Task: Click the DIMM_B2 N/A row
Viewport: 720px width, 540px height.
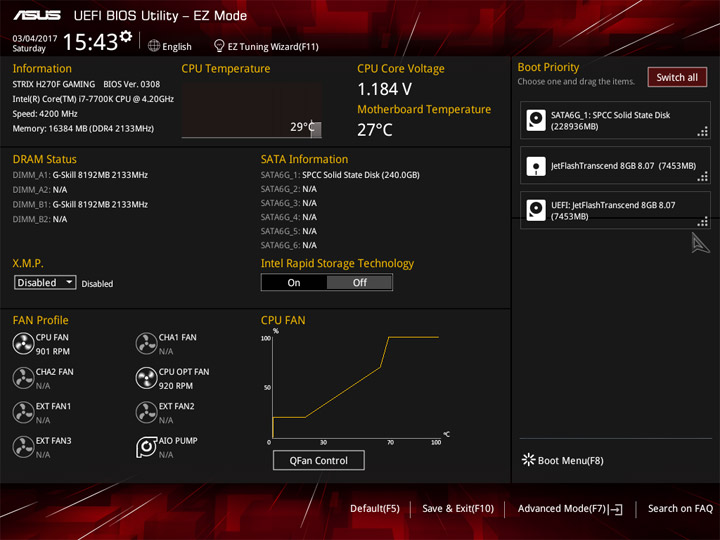Action: pos(40,219)
